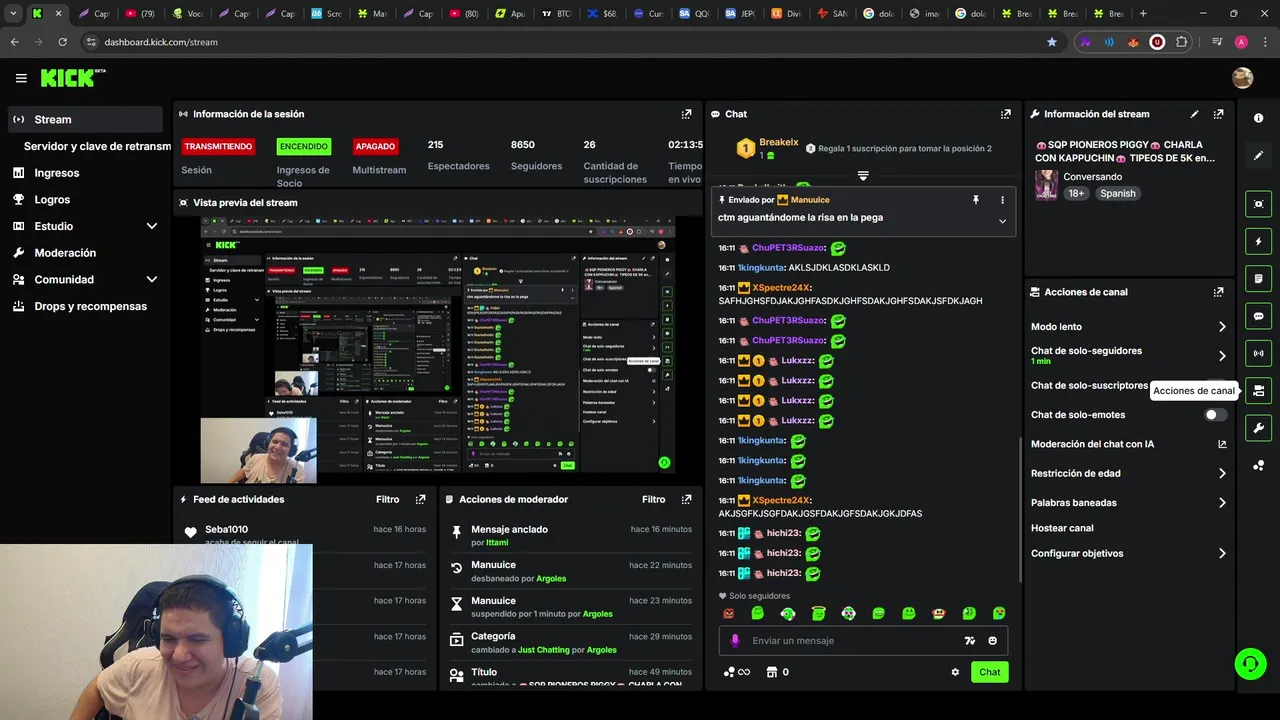Click the translate icon in message box
Image resolution: width=1280 pixels, height=720 pixels.
969,641
